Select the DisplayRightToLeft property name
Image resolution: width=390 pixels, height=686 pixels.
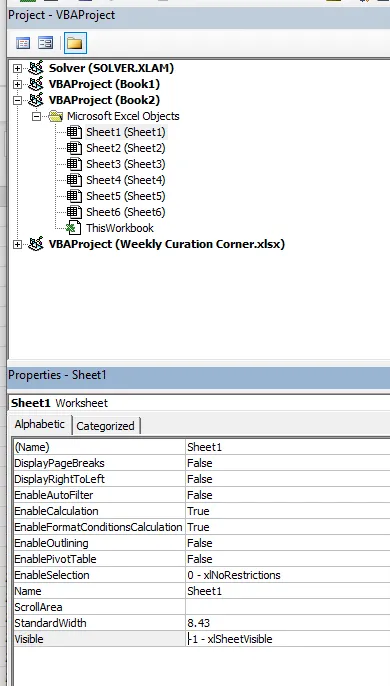[x=99, y=479]
